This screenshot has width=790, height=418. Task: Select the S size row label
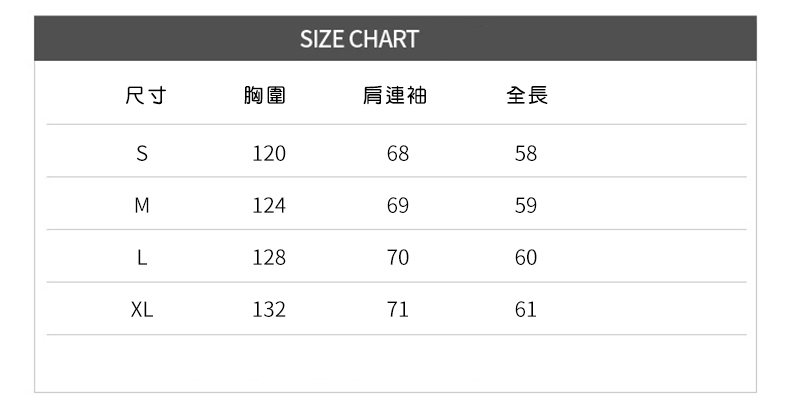point(142,154)
